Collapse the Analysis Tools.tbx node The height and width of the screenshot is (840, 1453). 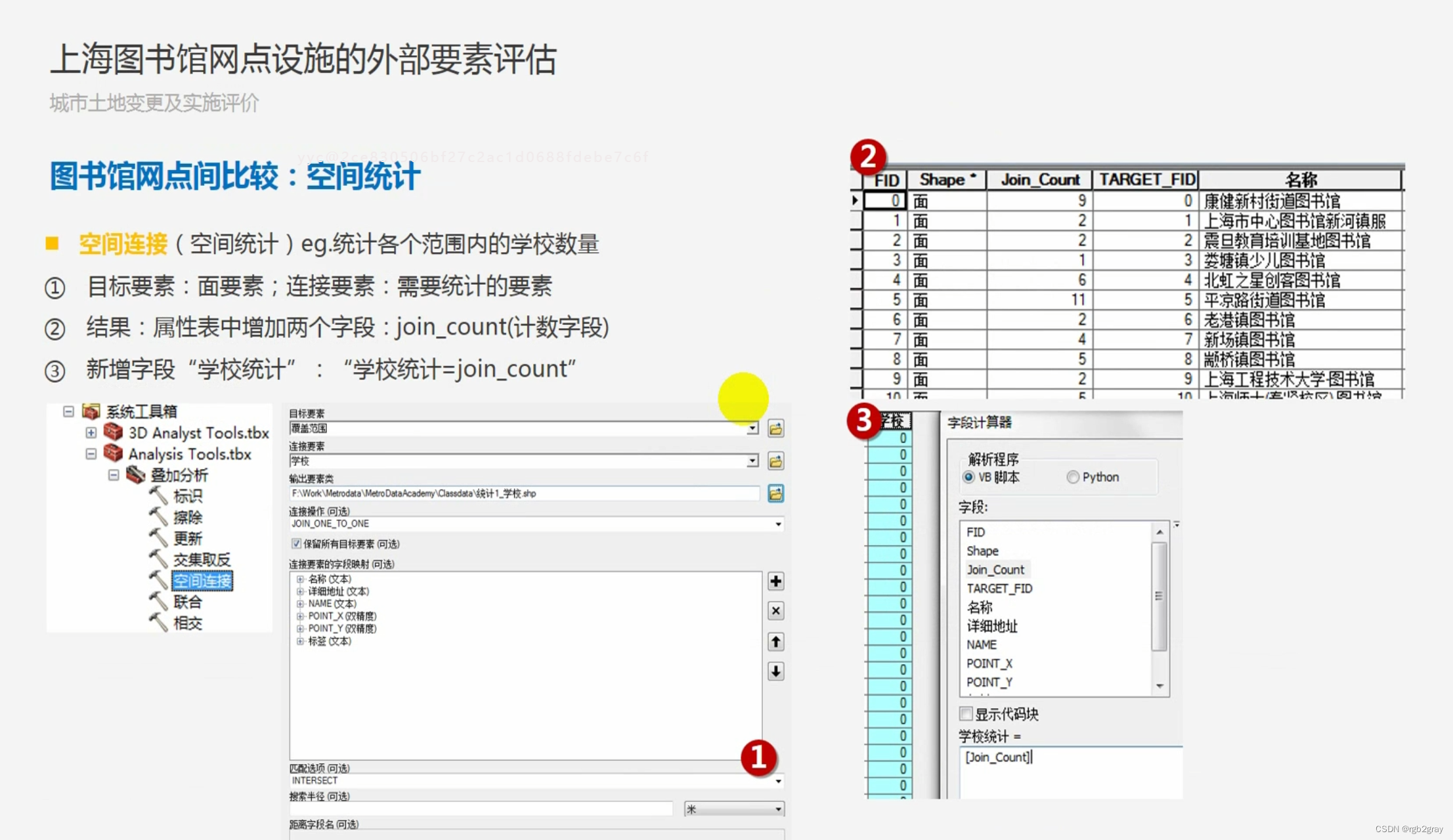[x=91, y=453]
